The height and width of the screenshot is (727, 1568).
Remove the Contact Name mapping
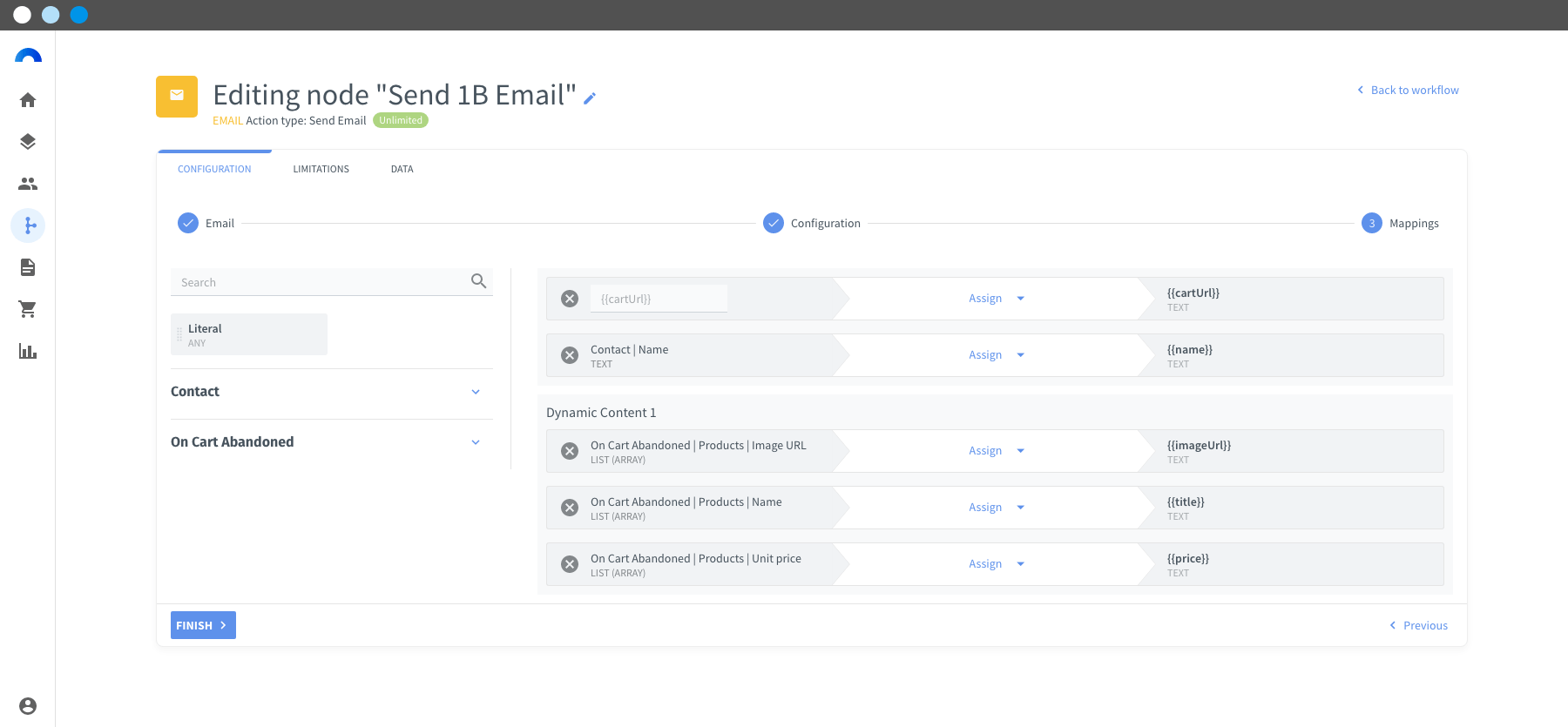[x=570, y=355]
